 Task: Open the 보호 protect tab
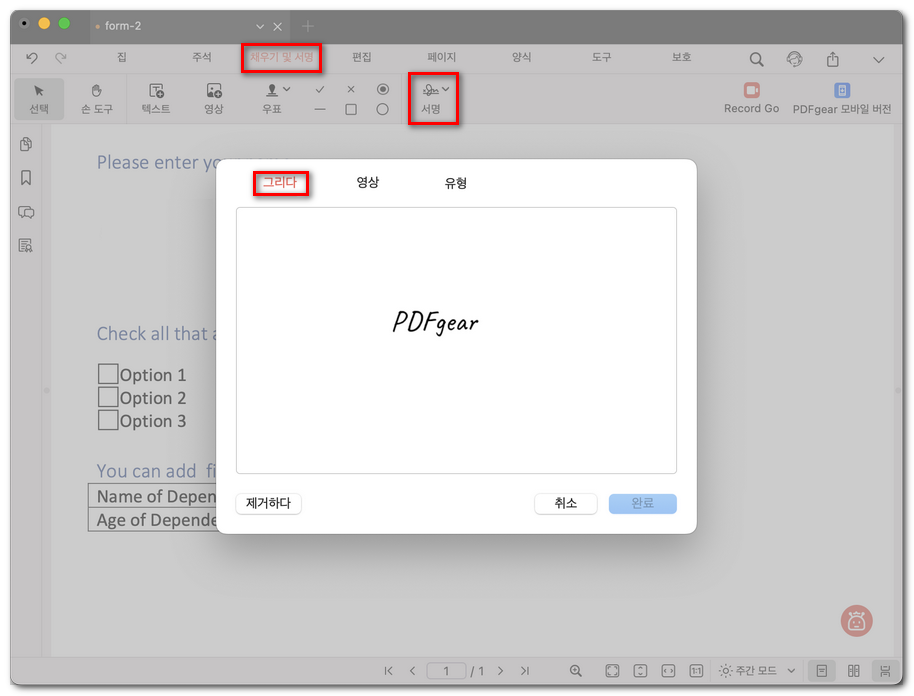tap(681, 57)
